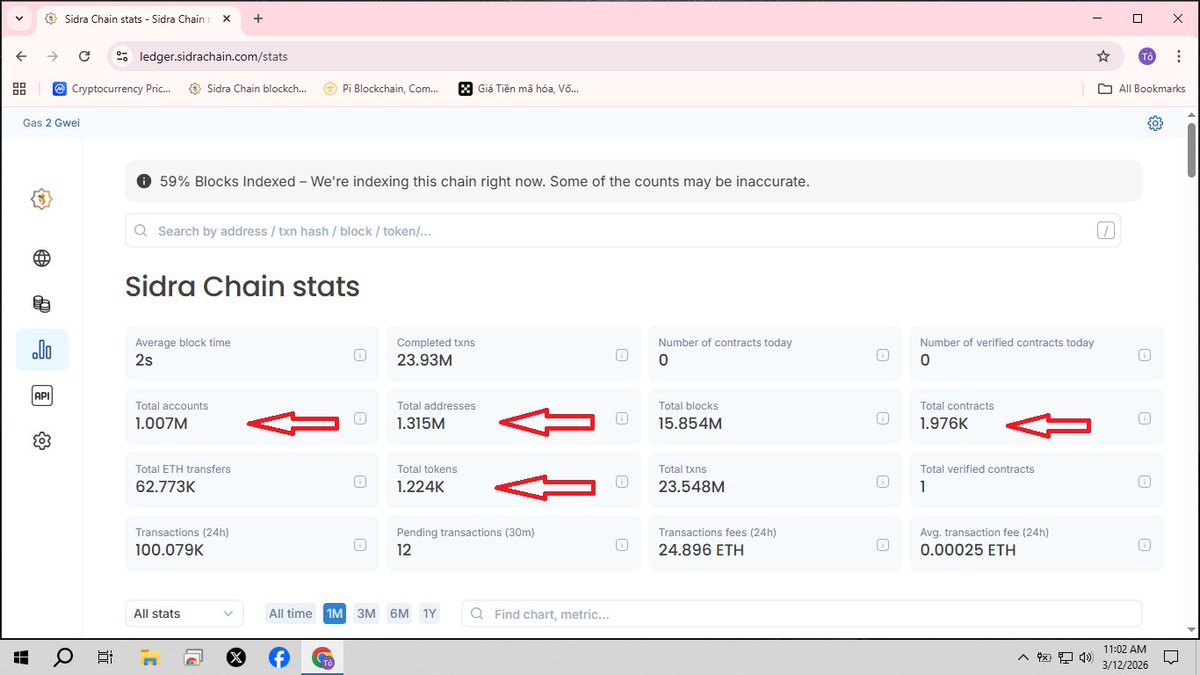
Task: Click the Sidra Chain logo in sidebar
Action: click(42, 199)
